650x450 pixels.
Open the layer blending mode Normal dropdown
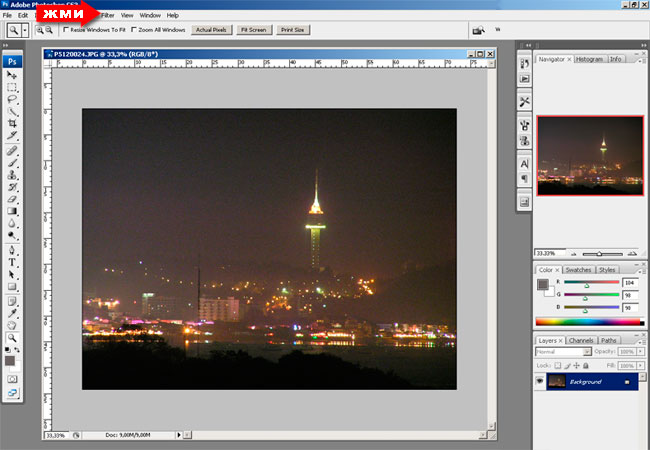pos(561,352)
